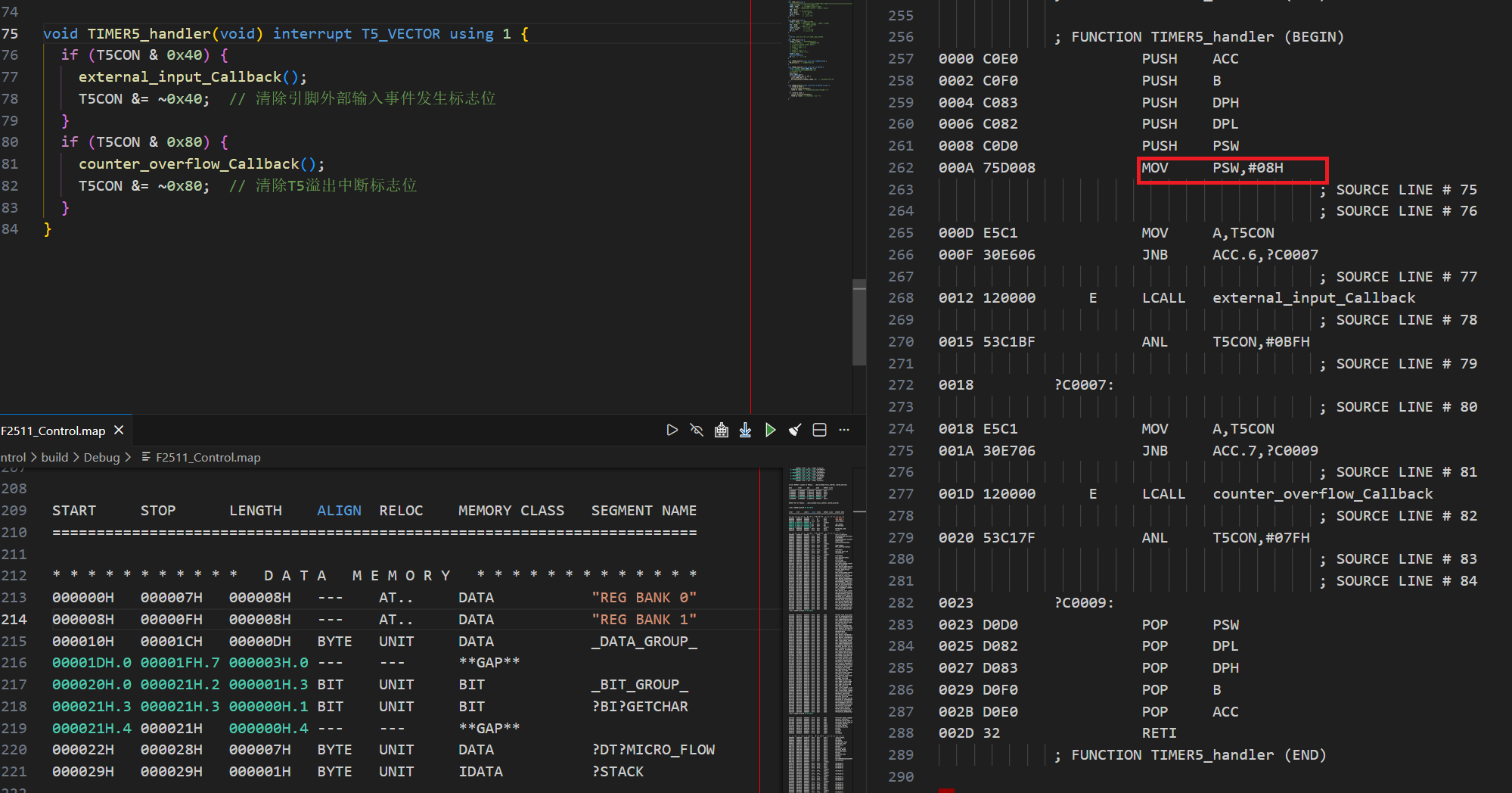Click the minimap of the map file
Viewport: 1512px width, 793px height.
(x=820, y=605)
